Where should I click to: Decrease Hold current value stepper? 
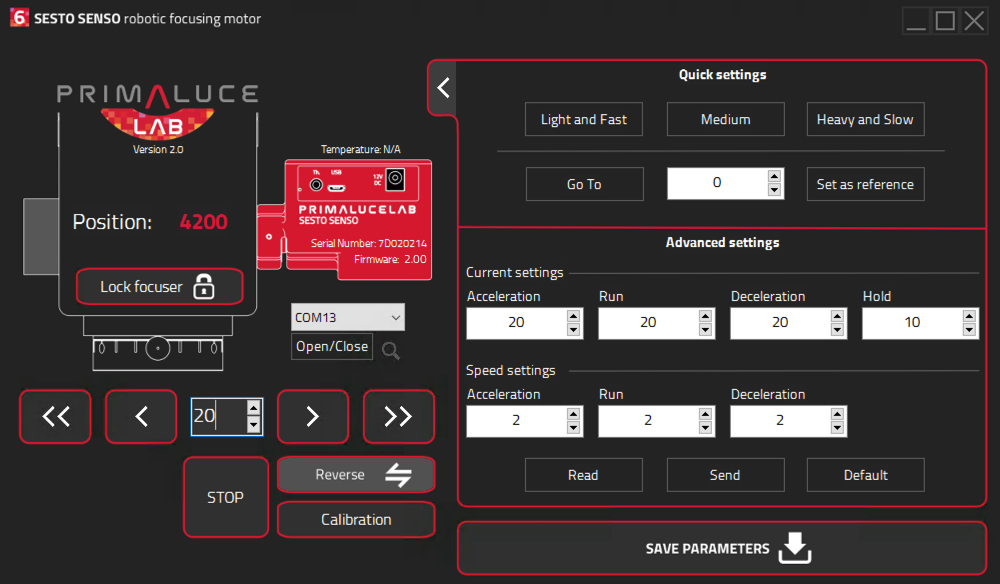(x=969, y=330)
